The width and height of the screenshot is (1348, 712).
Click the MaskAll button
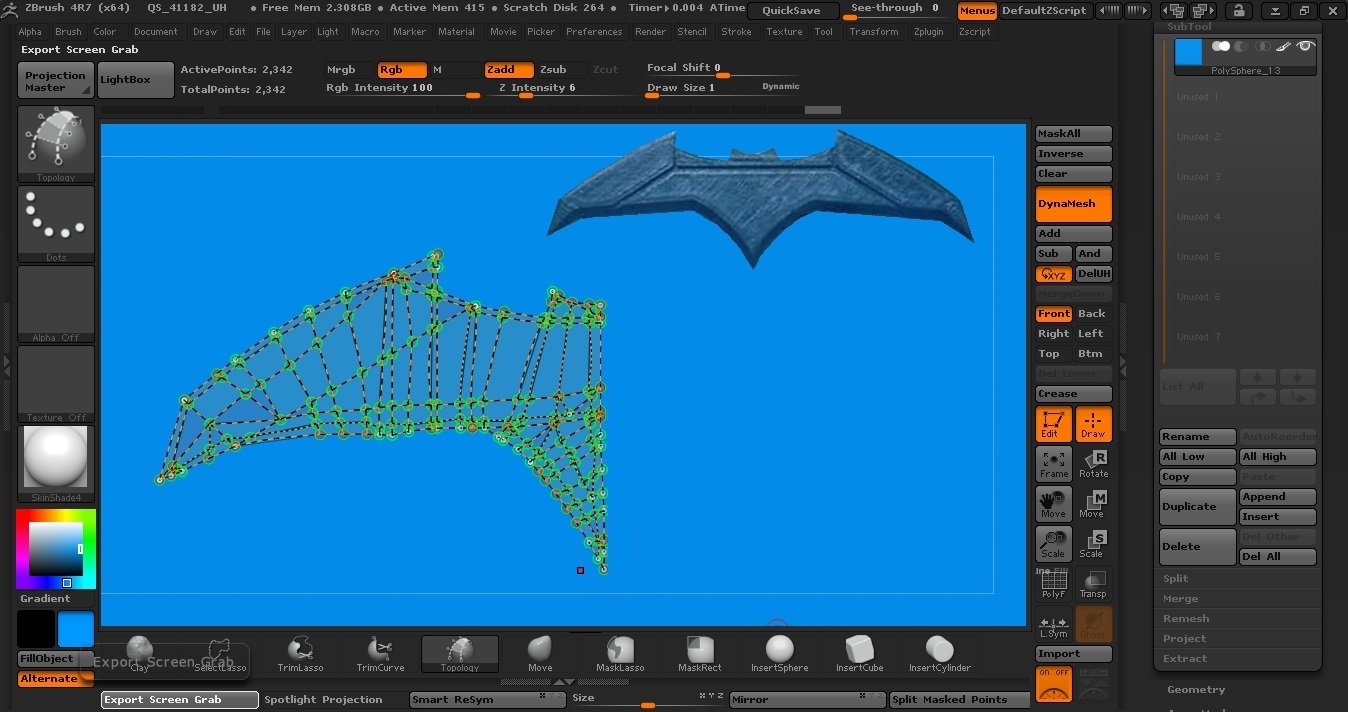click(1074, 134)
